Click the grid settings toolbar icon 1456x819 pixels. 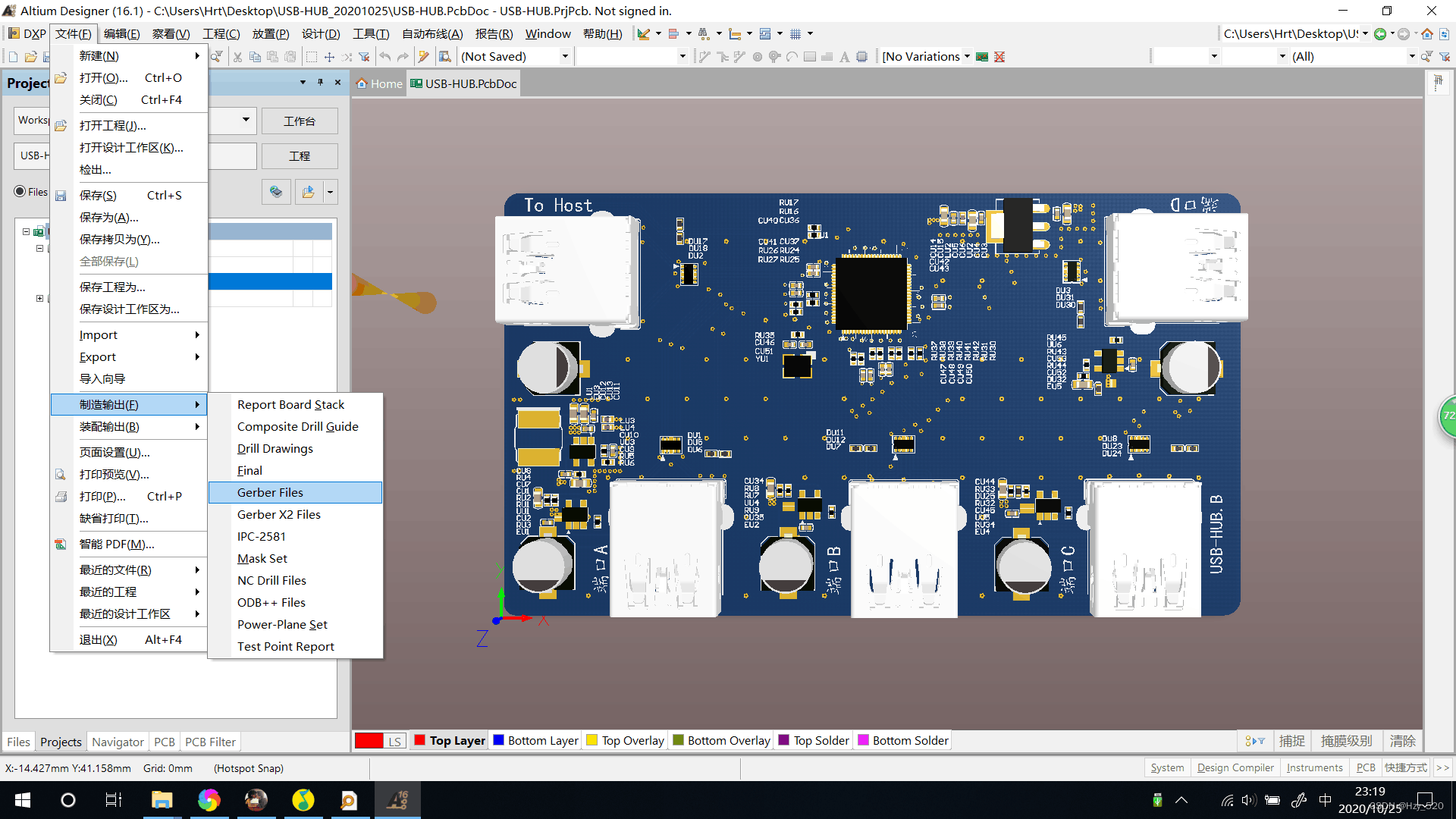tap(795, 34)
